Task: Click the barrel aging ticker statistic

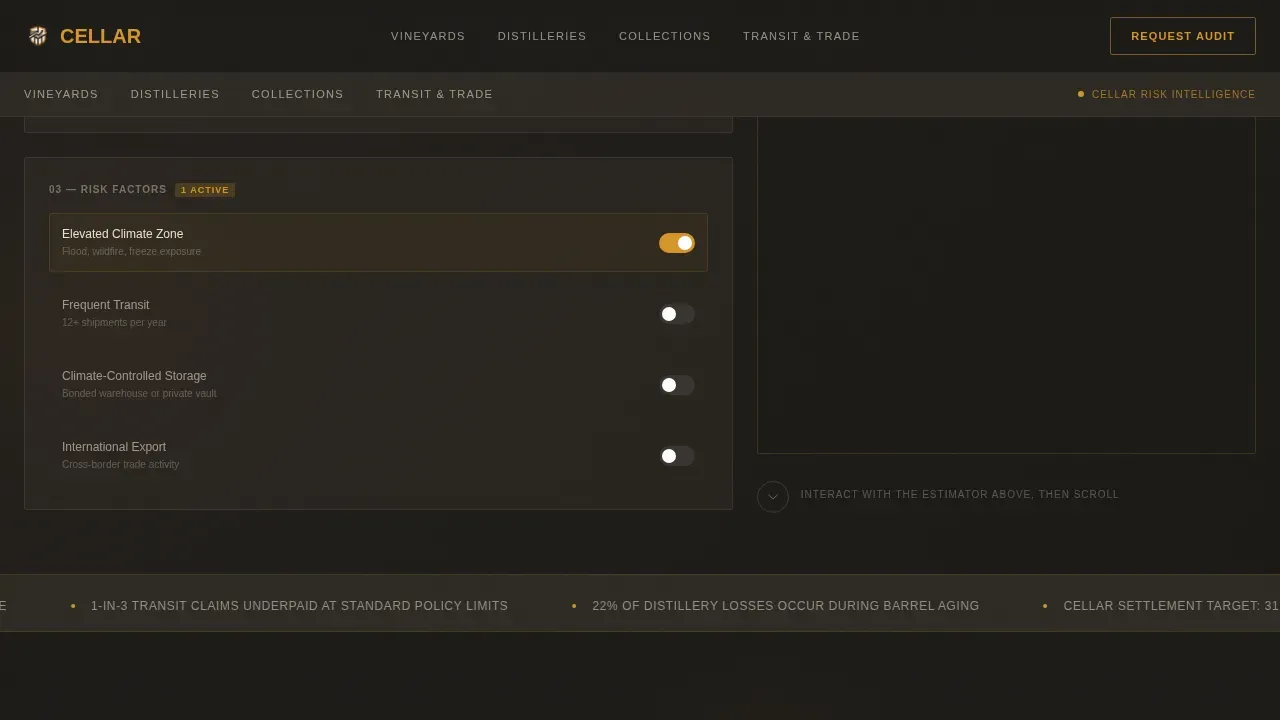Action: pyautogui.click(x=786, y=606)
